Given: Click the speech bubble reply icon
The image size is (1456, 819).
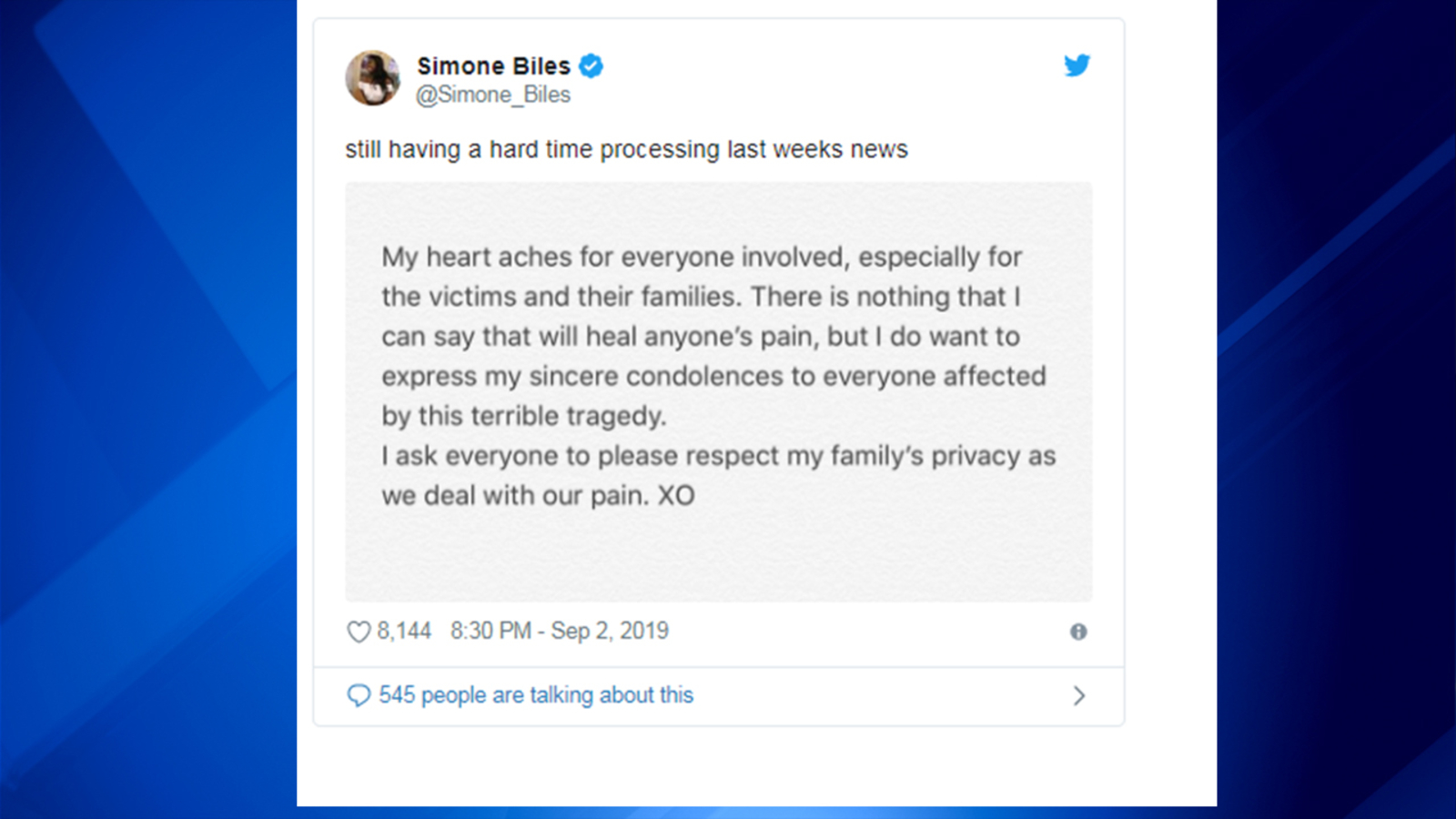Looking at the screenshot, I should 359,696.
